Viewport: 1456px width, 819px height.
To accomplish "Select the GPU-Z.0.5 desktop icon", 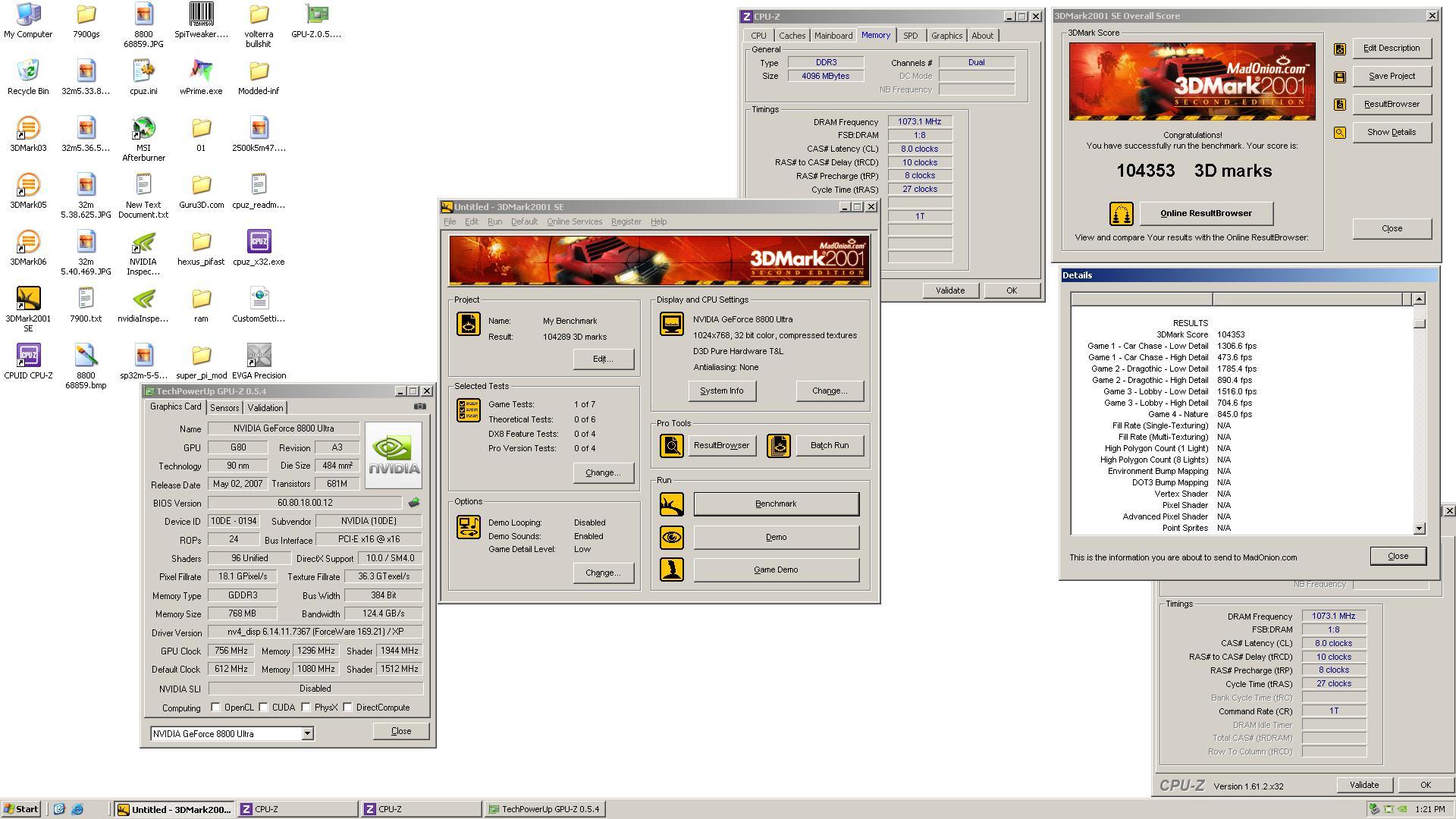I will pos(316,20).
